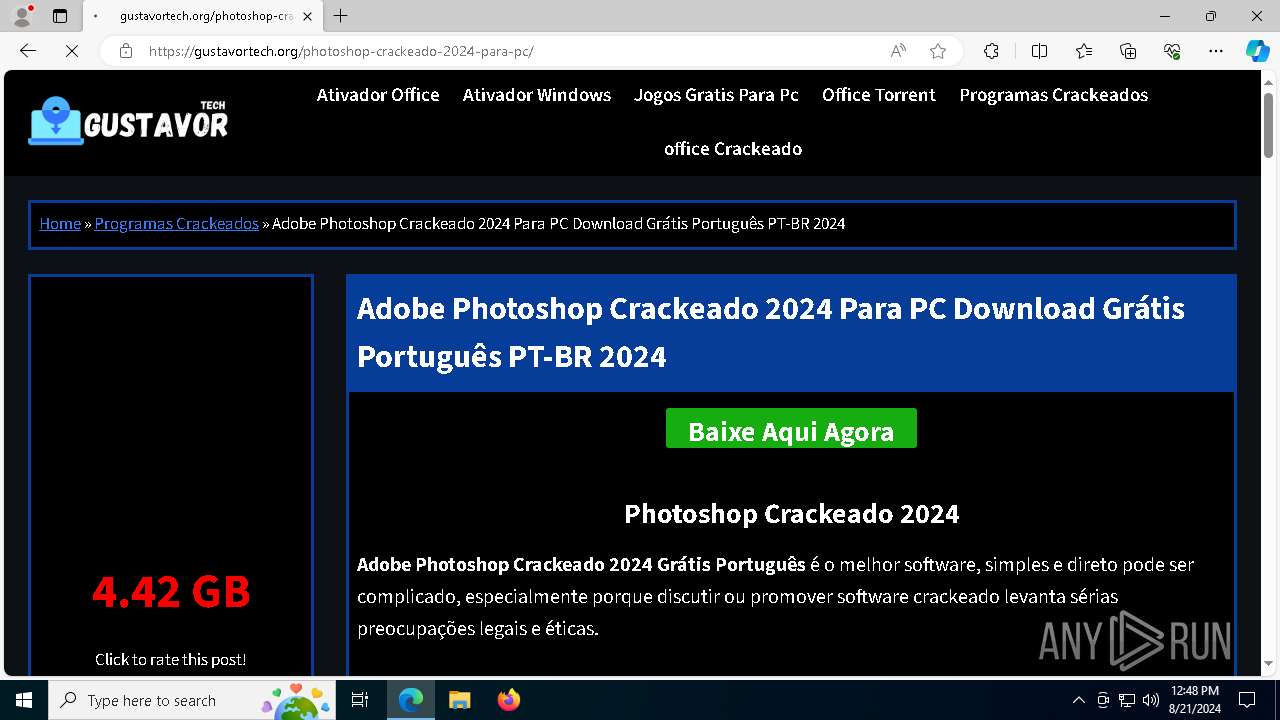The image size is (1280, 720).
Task: Open the Ativador Windows menu item
Action: point(537,95)
